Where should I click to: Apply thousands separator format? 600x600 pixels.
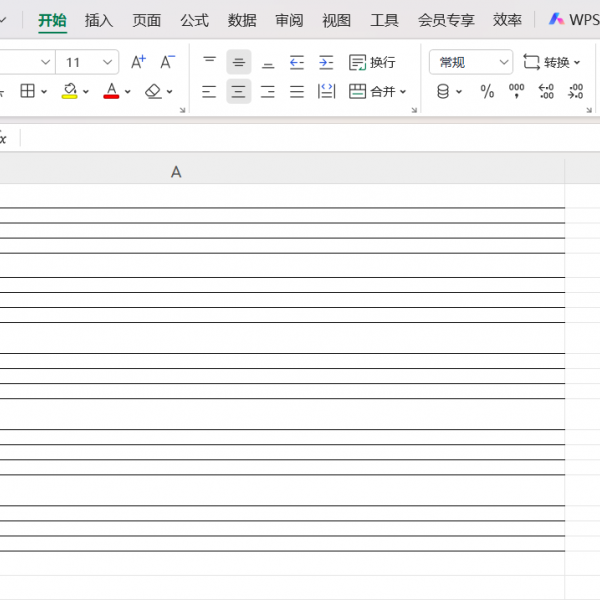tap(516, 92)
